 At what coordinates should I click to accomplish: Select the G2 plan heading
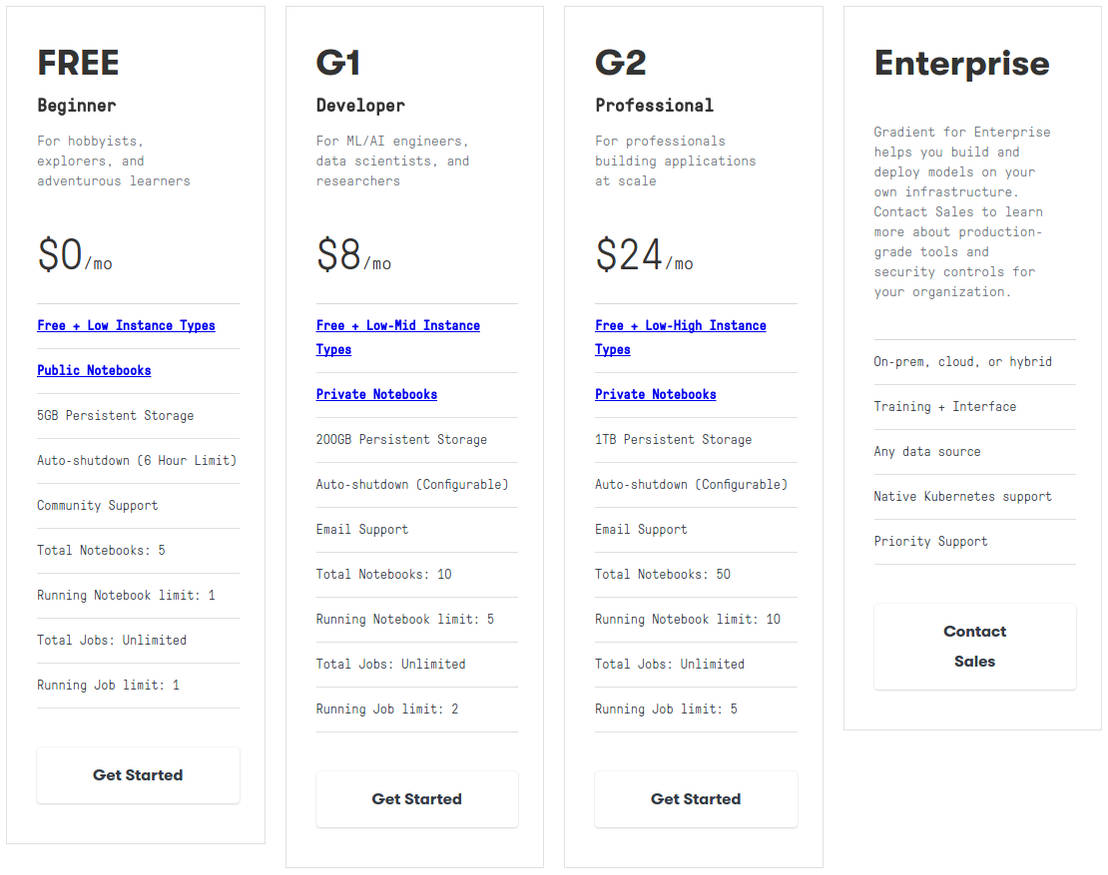point(620,62)
